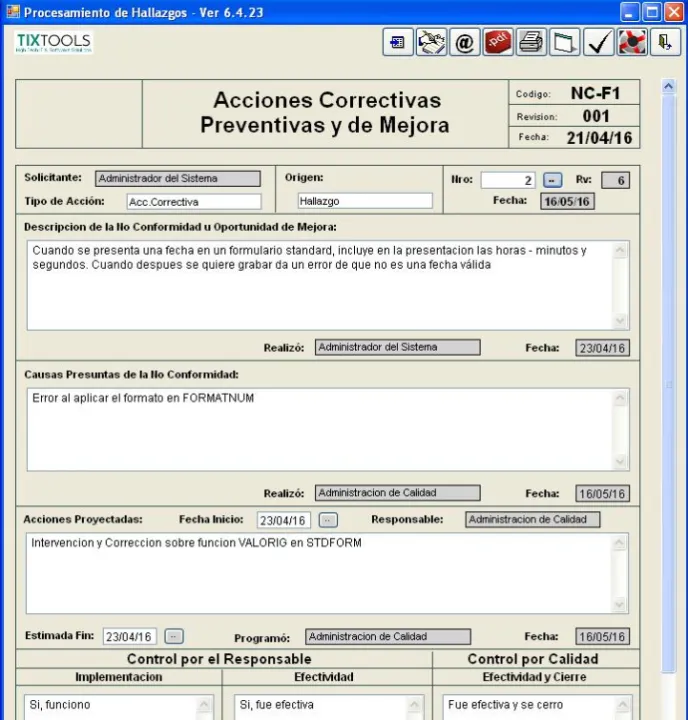Click the blank window icon in toolbar
The height and width of the screenshot is (720, 688).
click(565, 42)
